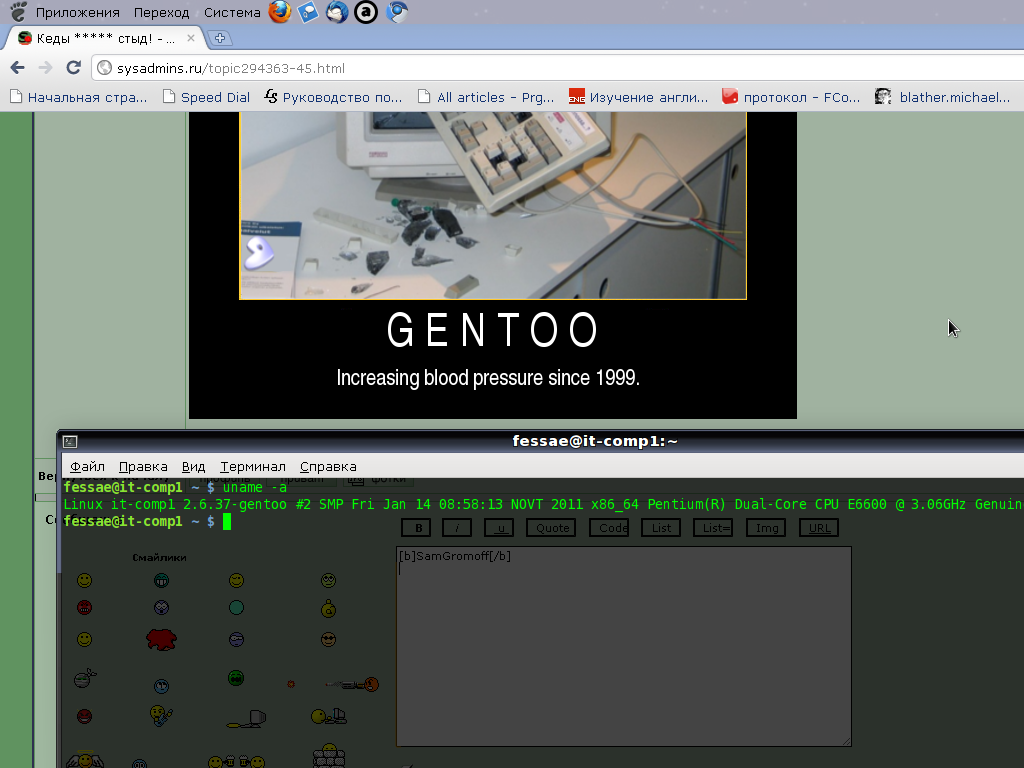Open the terminal Справка menu

pos(328,466)
